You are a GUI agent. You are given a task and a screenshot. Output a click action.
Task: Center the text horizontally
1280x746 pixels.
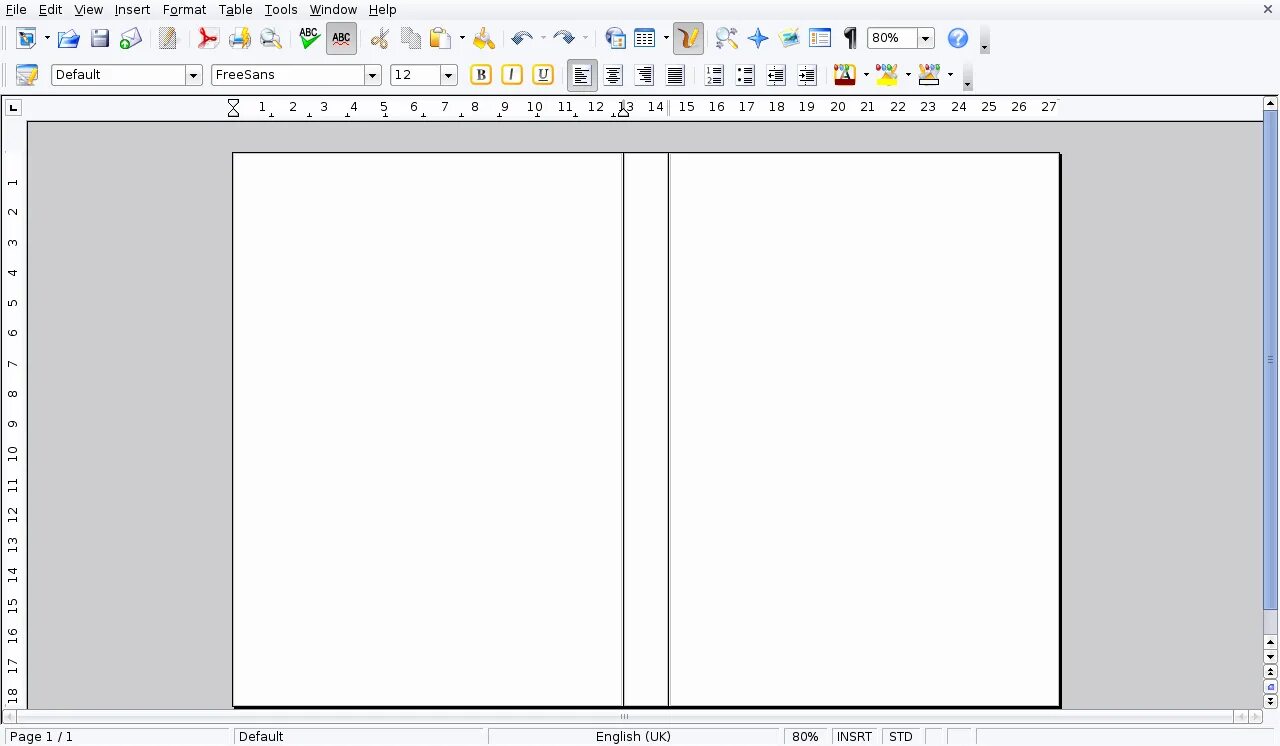(x=614, y=75)
